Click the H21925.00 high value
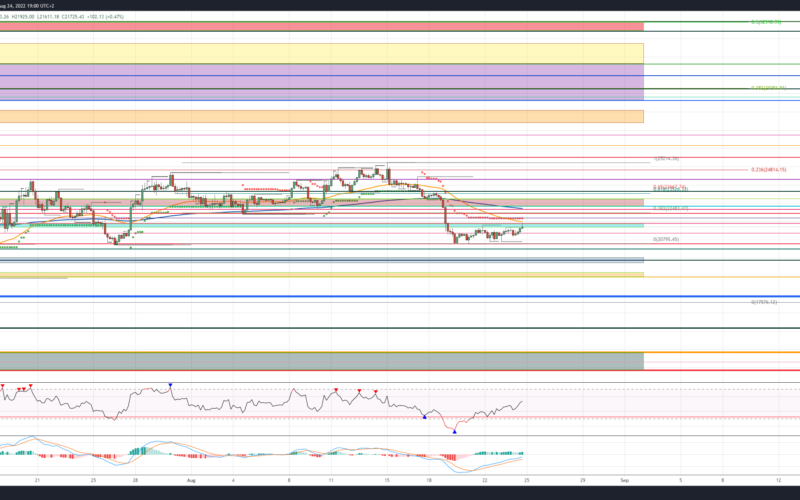This screenshot has height=500, width=800. [23, 16]
